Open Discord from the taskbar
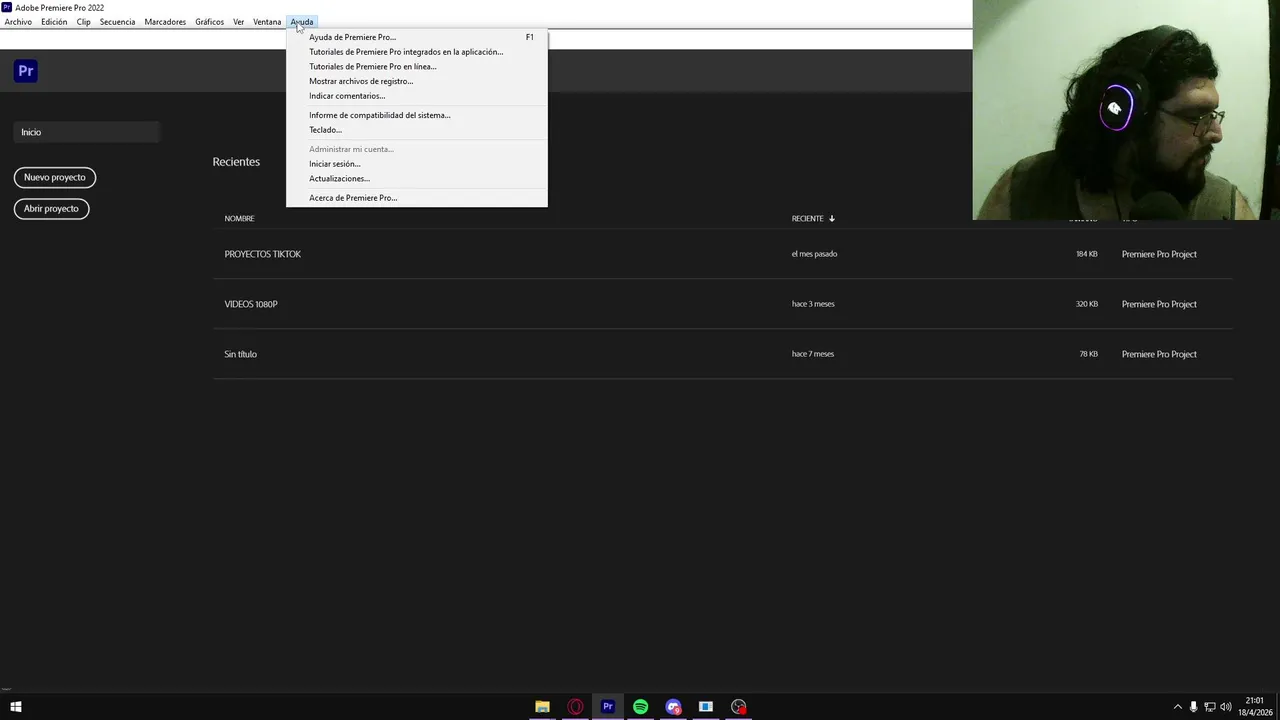This screenshot has width=1280, height=720. [673, 707]
